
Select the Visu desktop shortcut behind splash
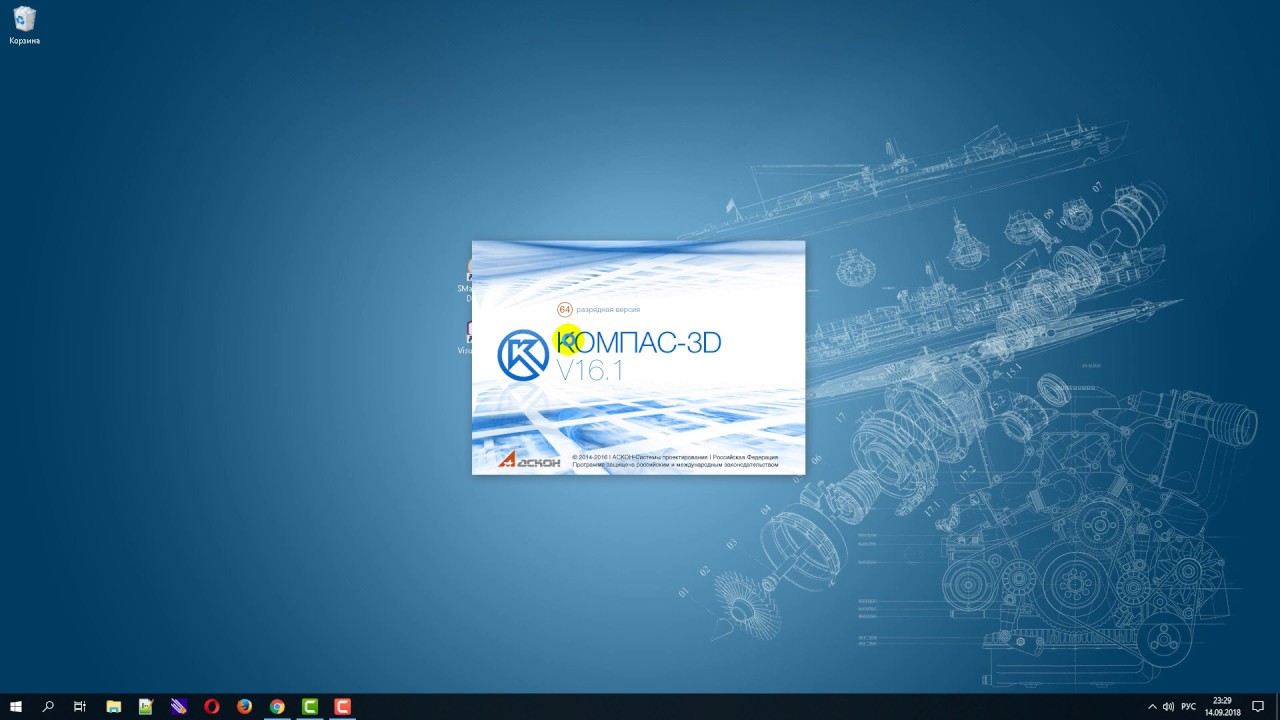pos(466,338)
